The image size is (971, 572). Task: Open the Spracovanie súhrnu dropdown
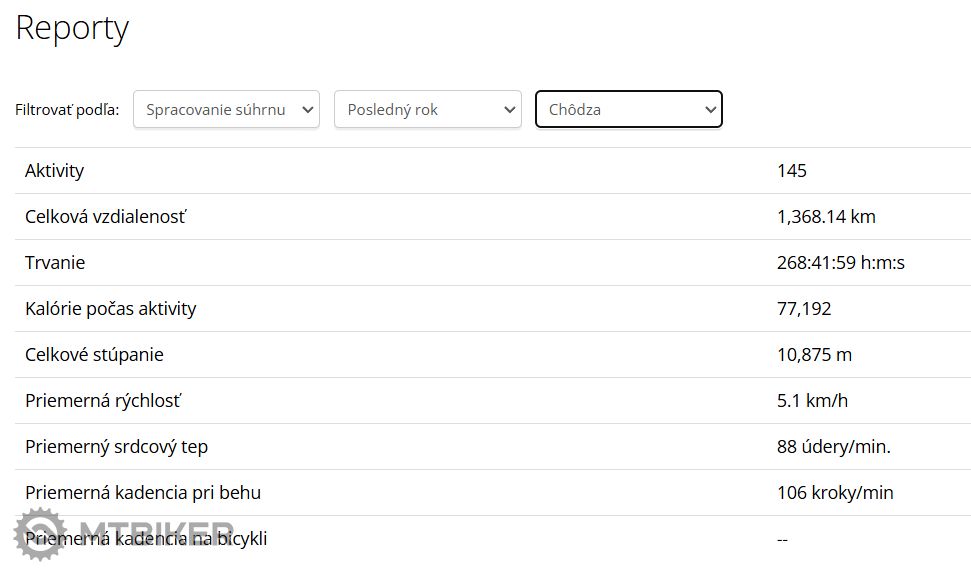coord(226,110)
